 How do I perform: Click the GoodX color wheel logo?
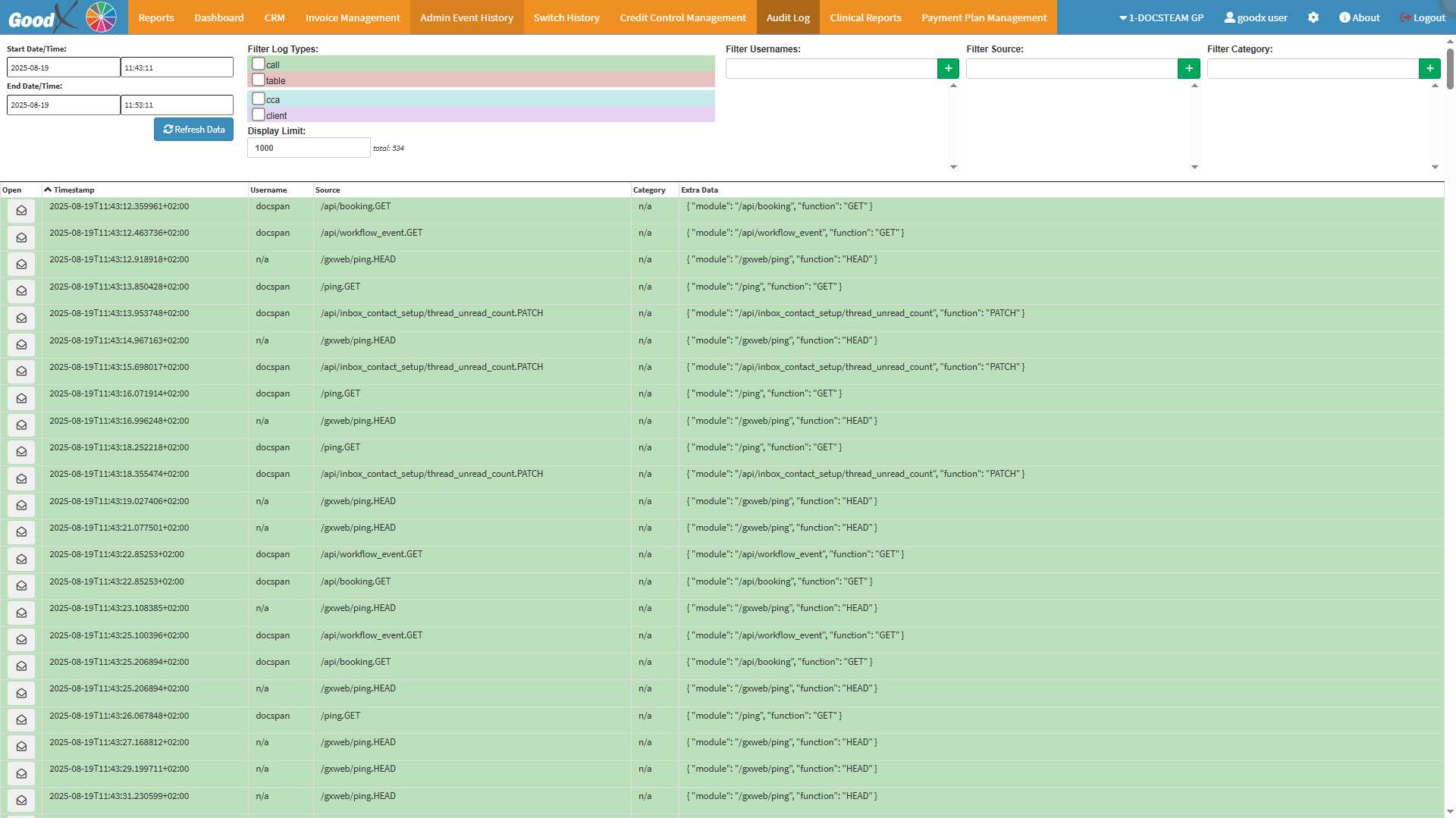101,17
